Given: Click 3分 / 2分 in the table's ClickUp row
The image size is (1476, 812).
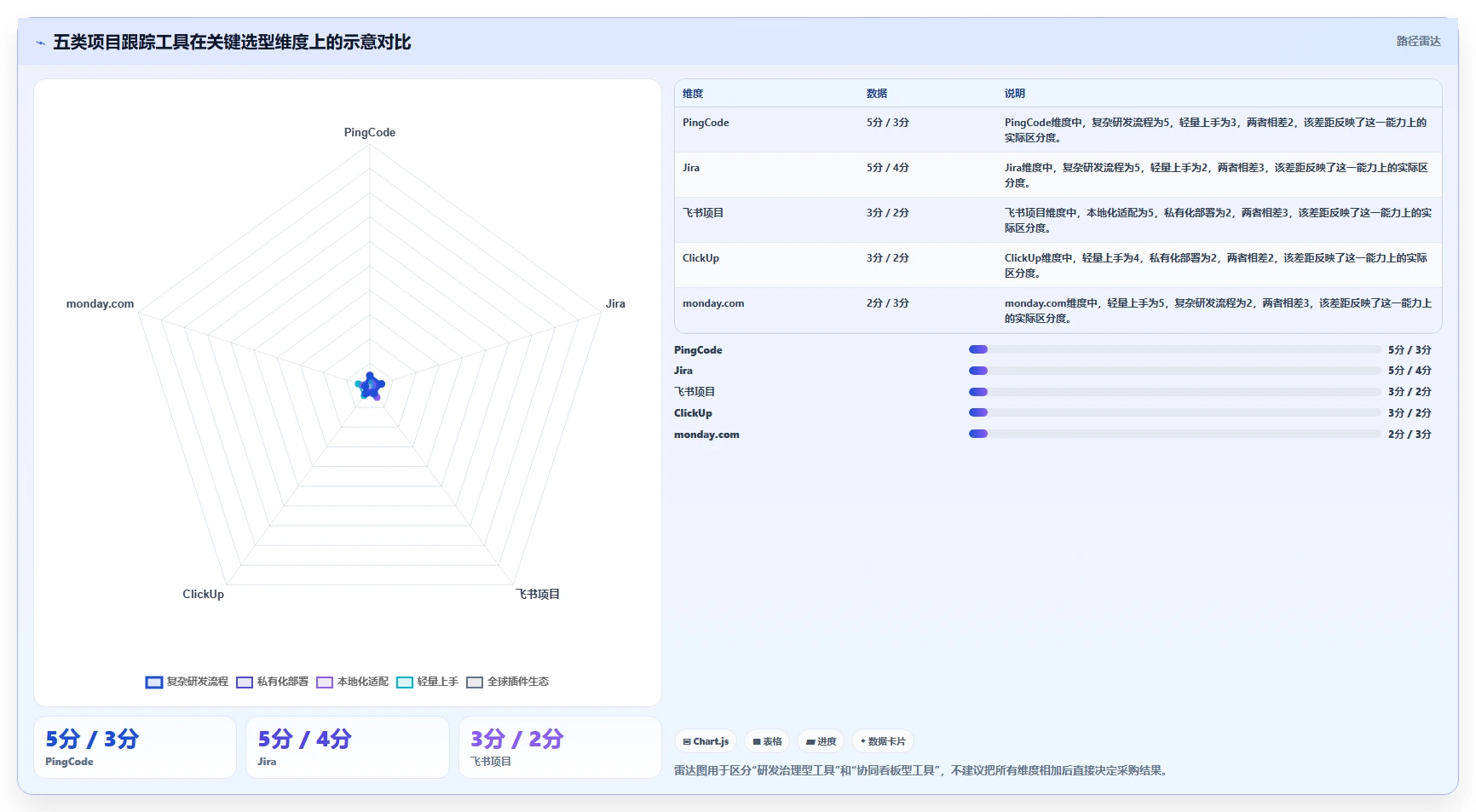Looking at the screenshot, I should 888,258.
